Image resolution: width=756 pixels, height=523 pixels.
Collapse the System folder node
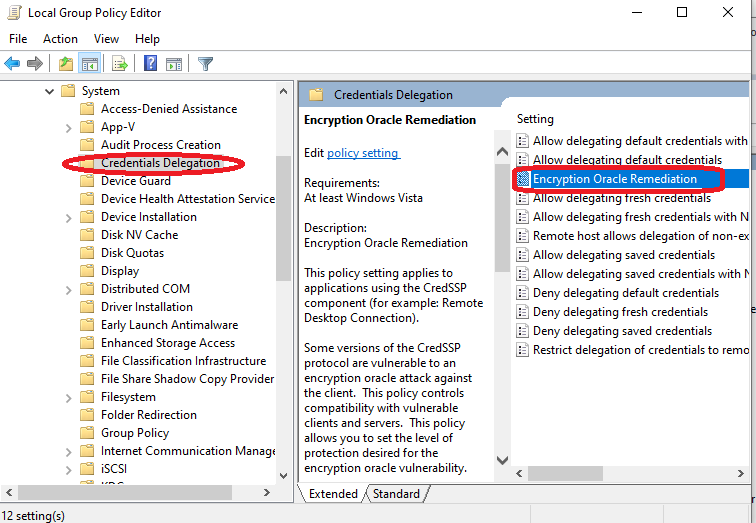pos(49,91)
